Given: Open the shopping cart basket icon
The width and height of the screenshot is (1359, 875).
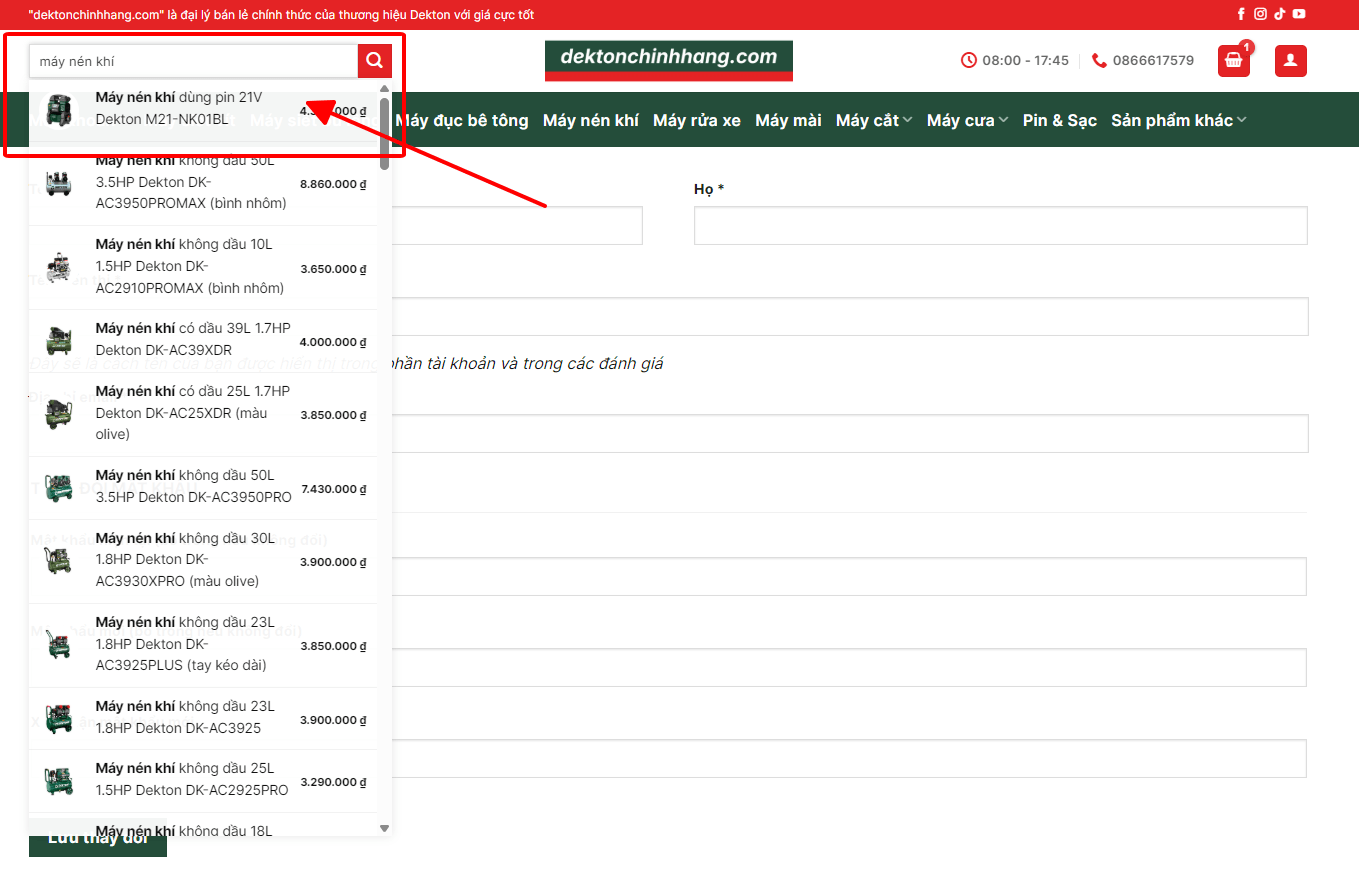Looking at the screenshot, I should [1233, 61].
